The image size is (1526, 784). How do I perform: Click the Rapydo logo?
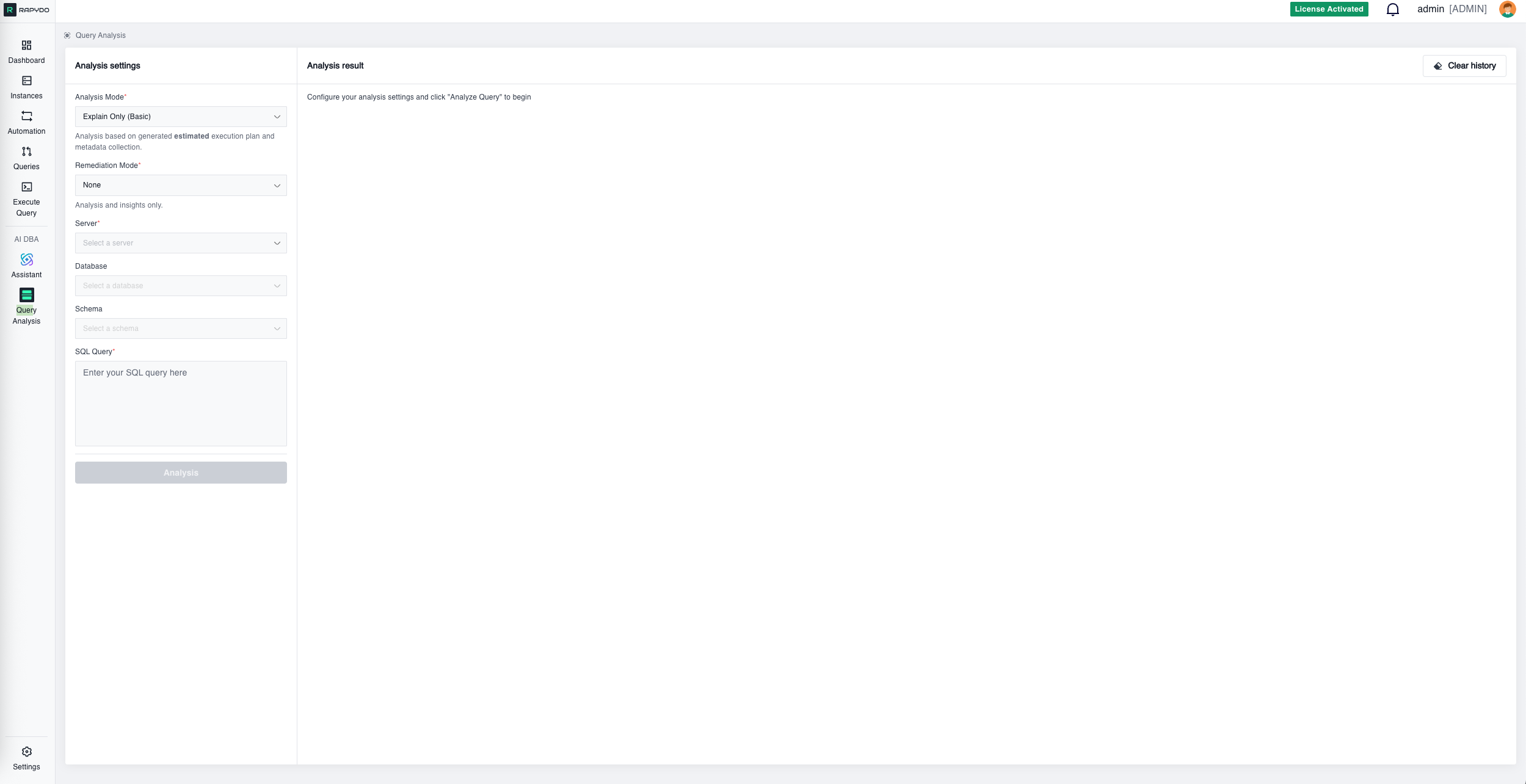26,9
